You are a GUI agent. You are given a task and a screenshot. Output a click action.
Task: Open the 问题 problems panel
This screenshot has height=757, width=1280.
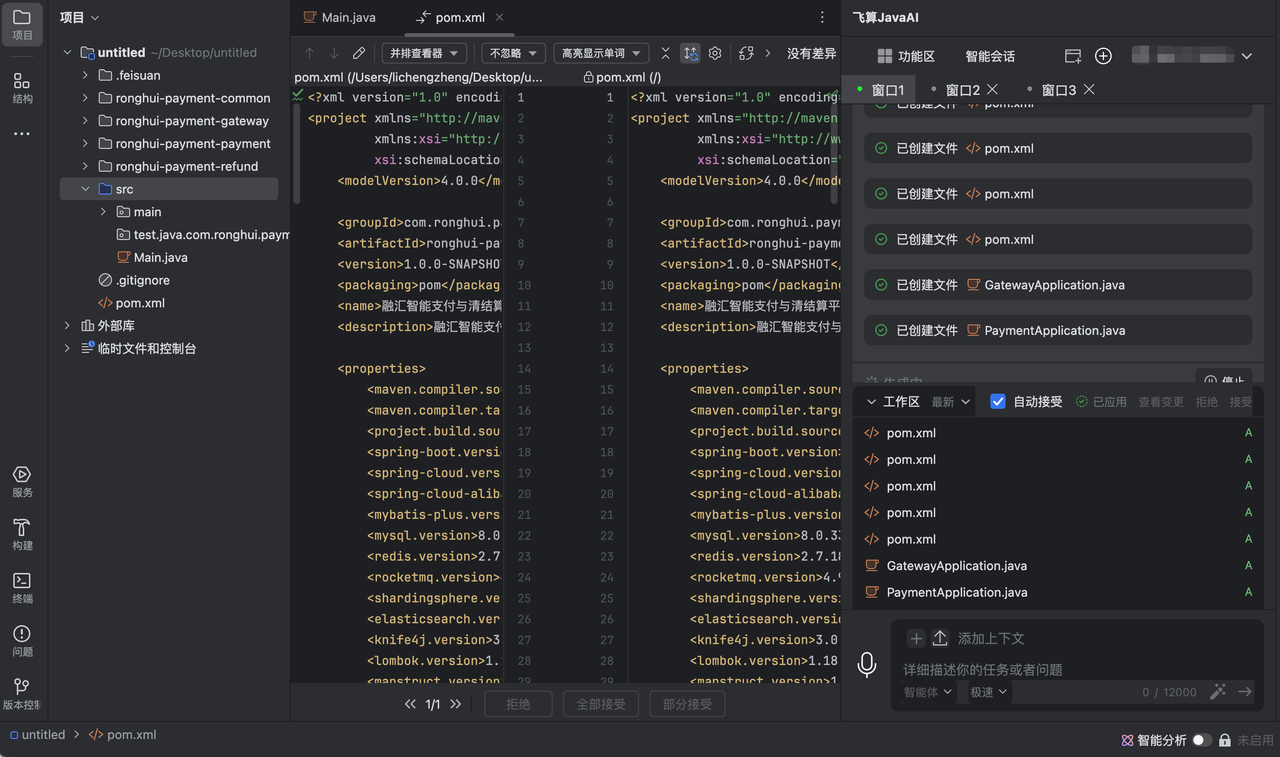pyautogui.click(x=22, y=640)
